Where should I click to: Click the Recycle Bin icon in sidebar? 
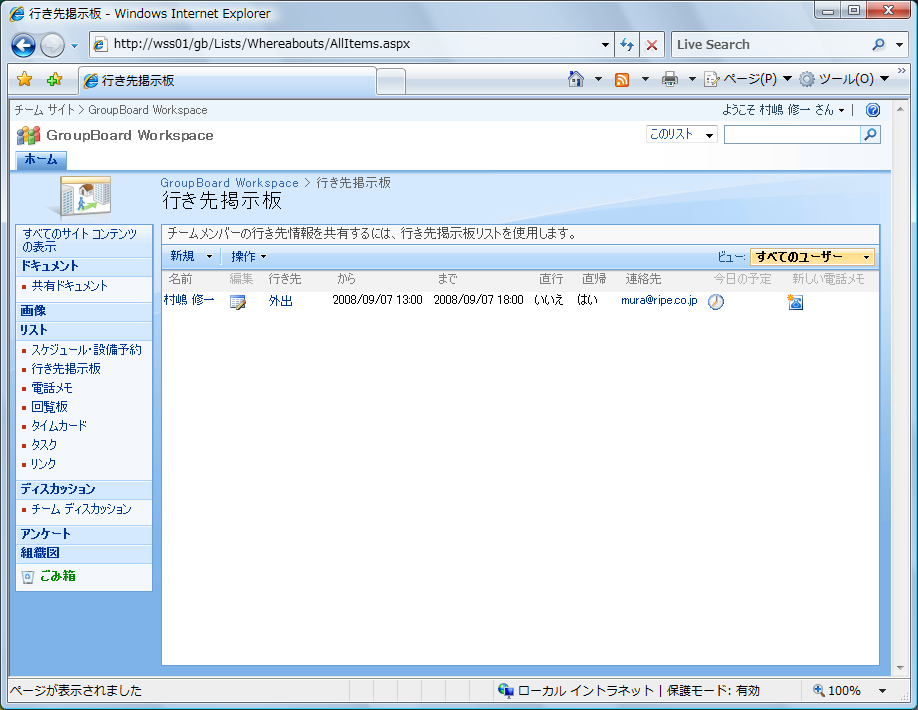28,577
